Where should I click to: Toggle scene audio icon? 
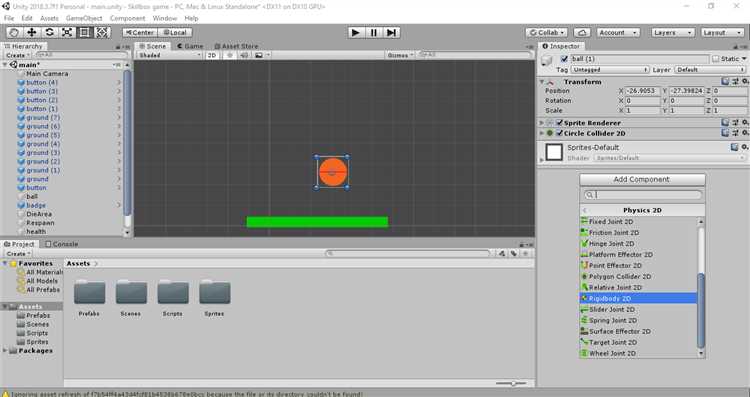(244, 55)
